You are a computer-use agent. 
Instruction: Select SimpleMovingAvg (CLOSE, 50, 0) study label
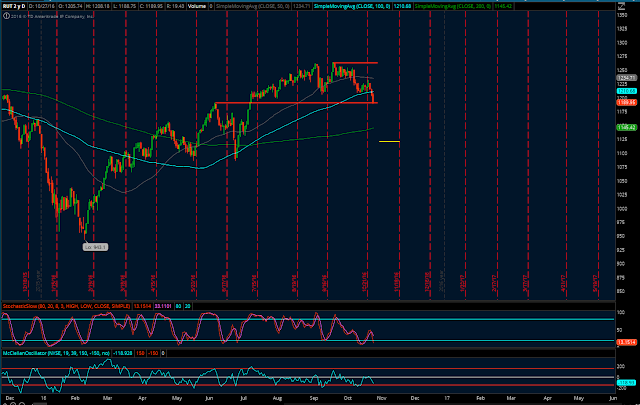[252, 7]
